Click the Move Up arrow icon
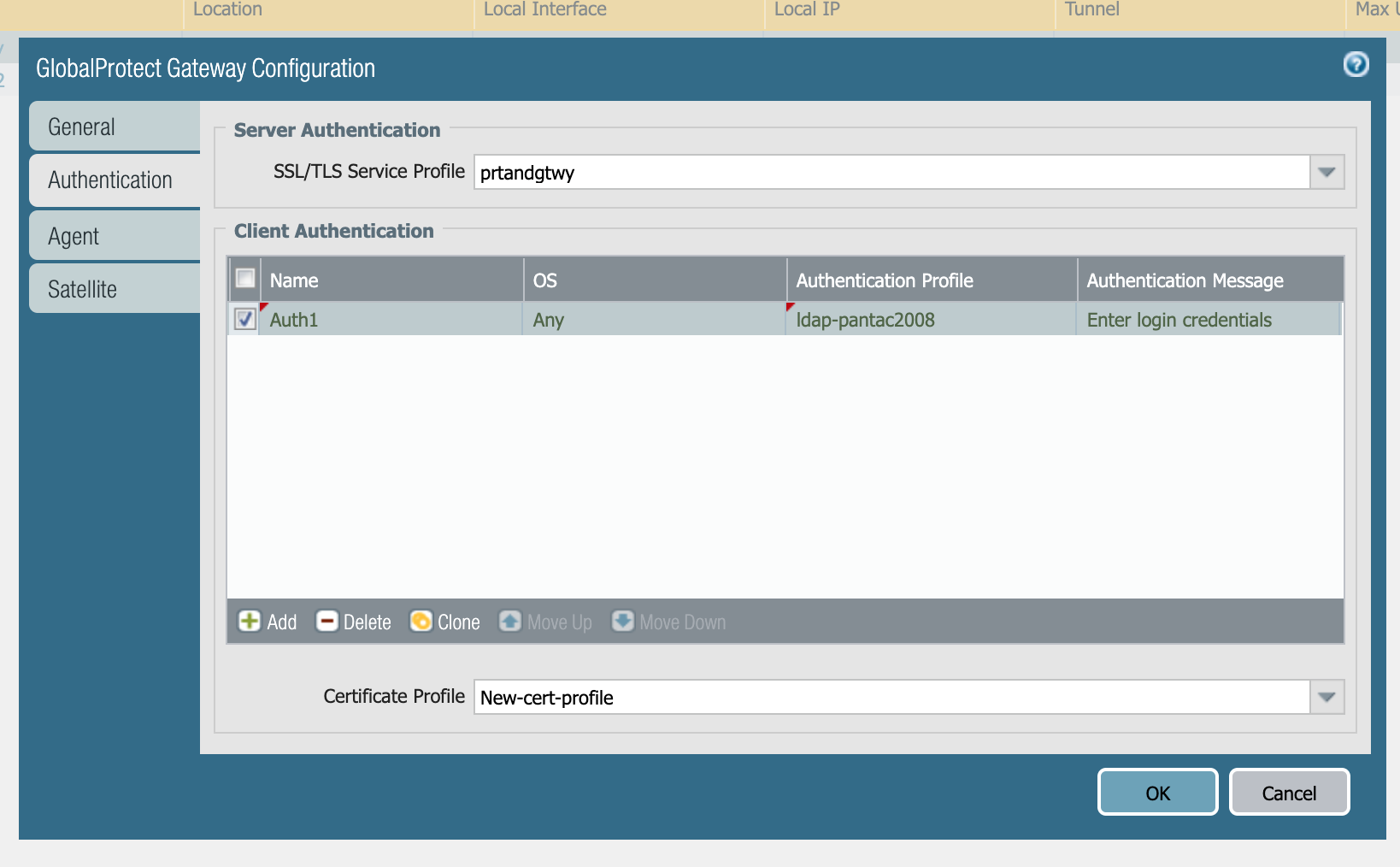Image resolution: width=1400 pixels, height=867 pixels. coord(510,622)
